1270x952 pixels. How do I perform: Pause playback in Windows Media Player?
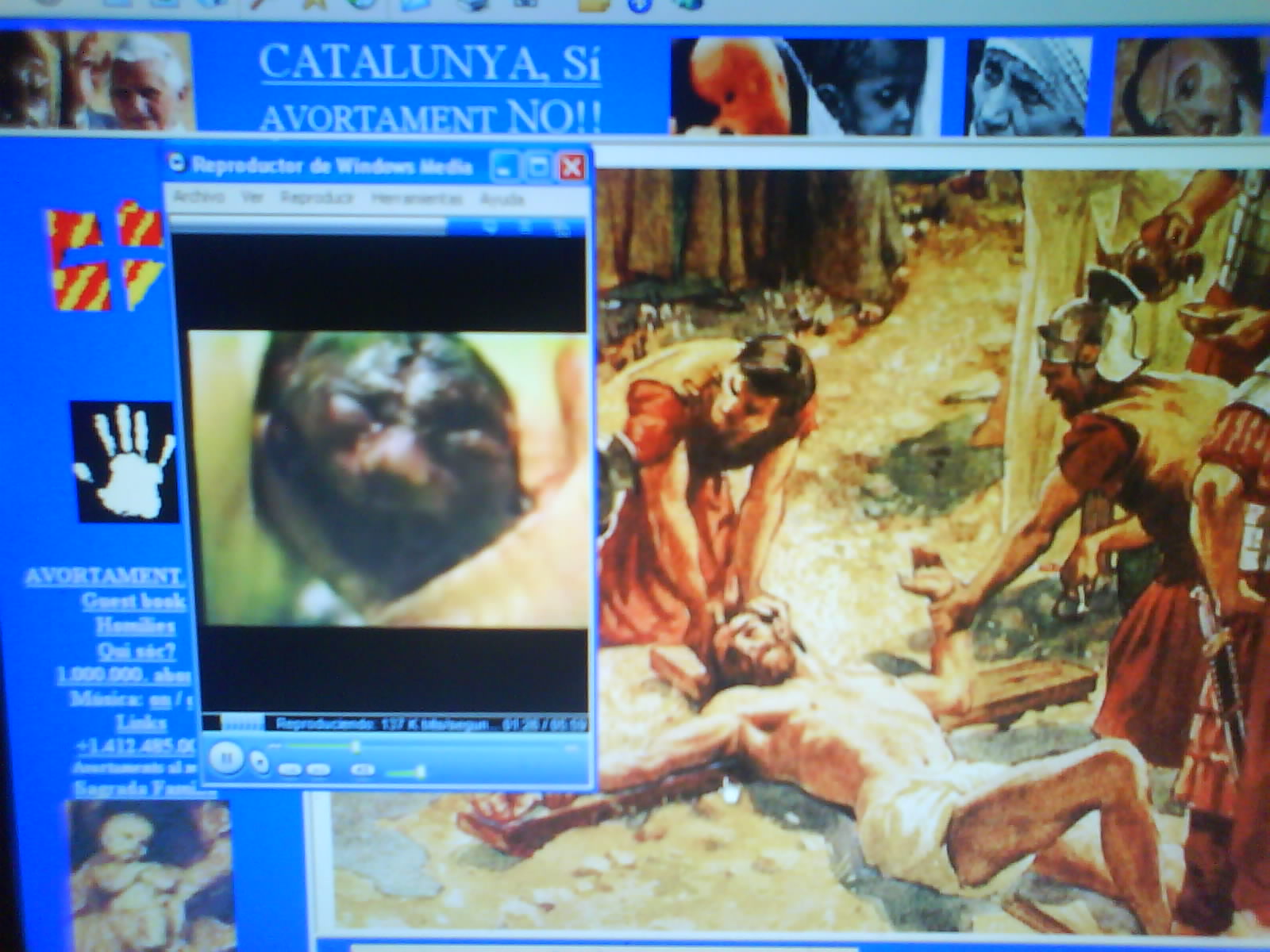[x=225, y=759]
